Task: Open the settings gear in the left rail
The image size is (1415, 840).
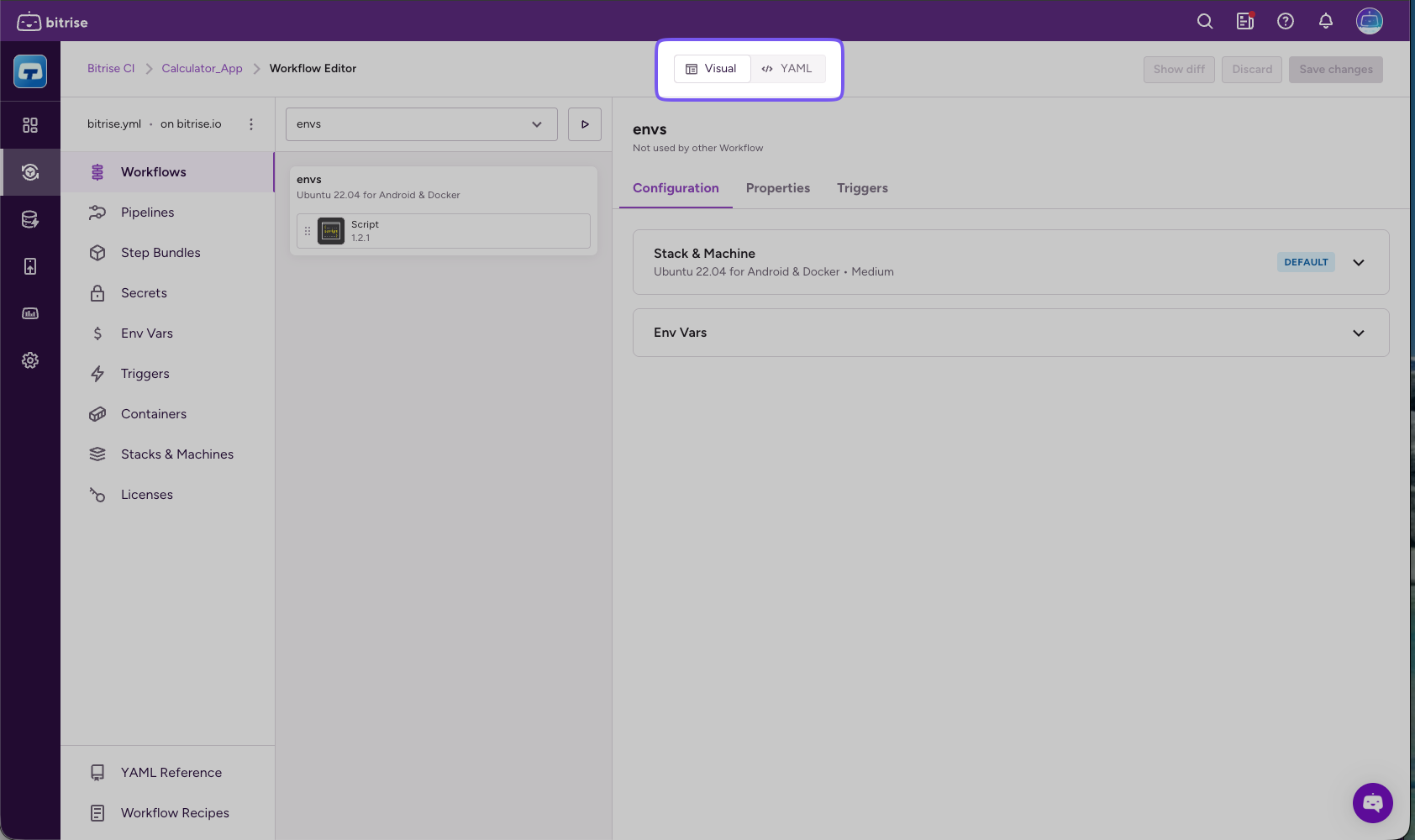Action: click(30, 360)
